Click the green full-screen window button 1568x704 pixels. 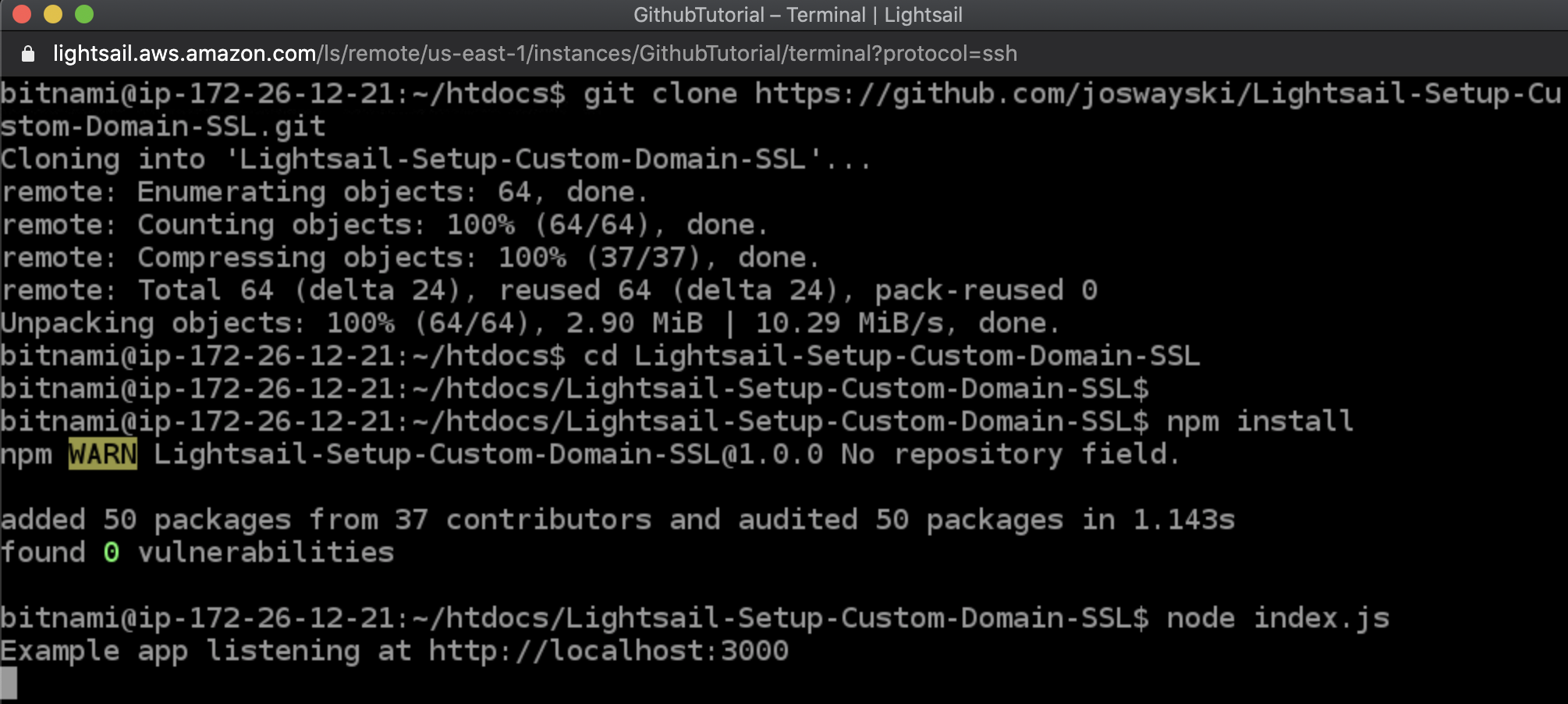point(84,14)
